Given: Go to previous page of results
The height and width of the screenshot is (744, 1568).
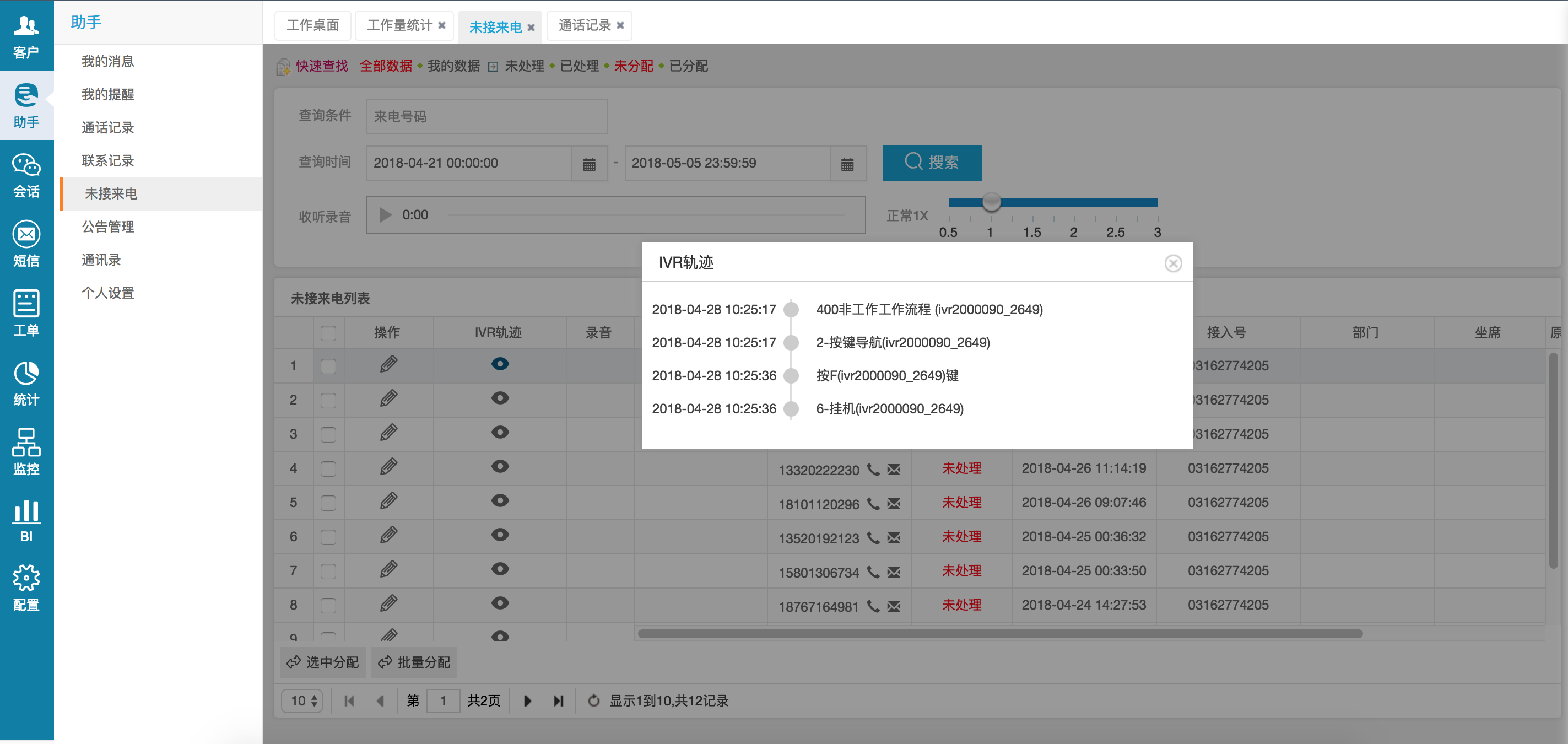Looking at the screenshot, I should point(380,701).
